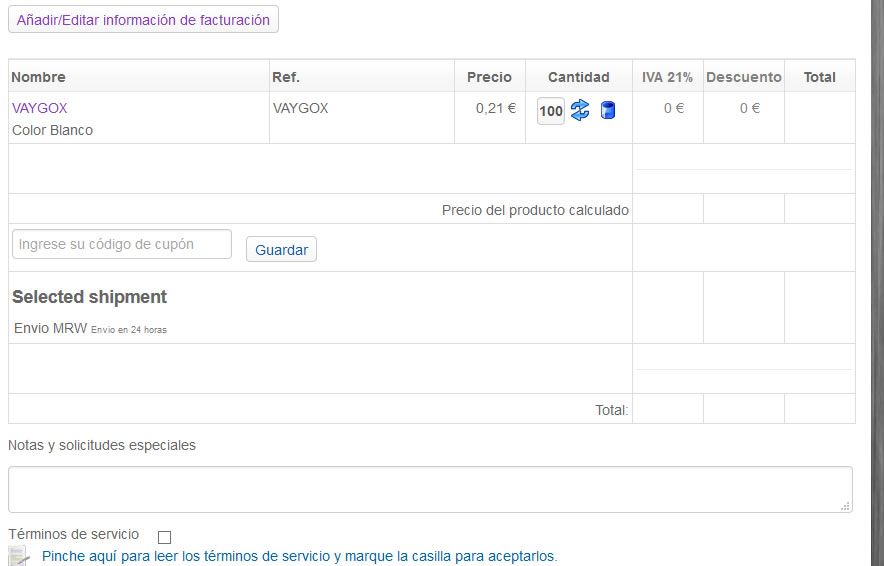Click the Descuento column header

coord(744,77)
